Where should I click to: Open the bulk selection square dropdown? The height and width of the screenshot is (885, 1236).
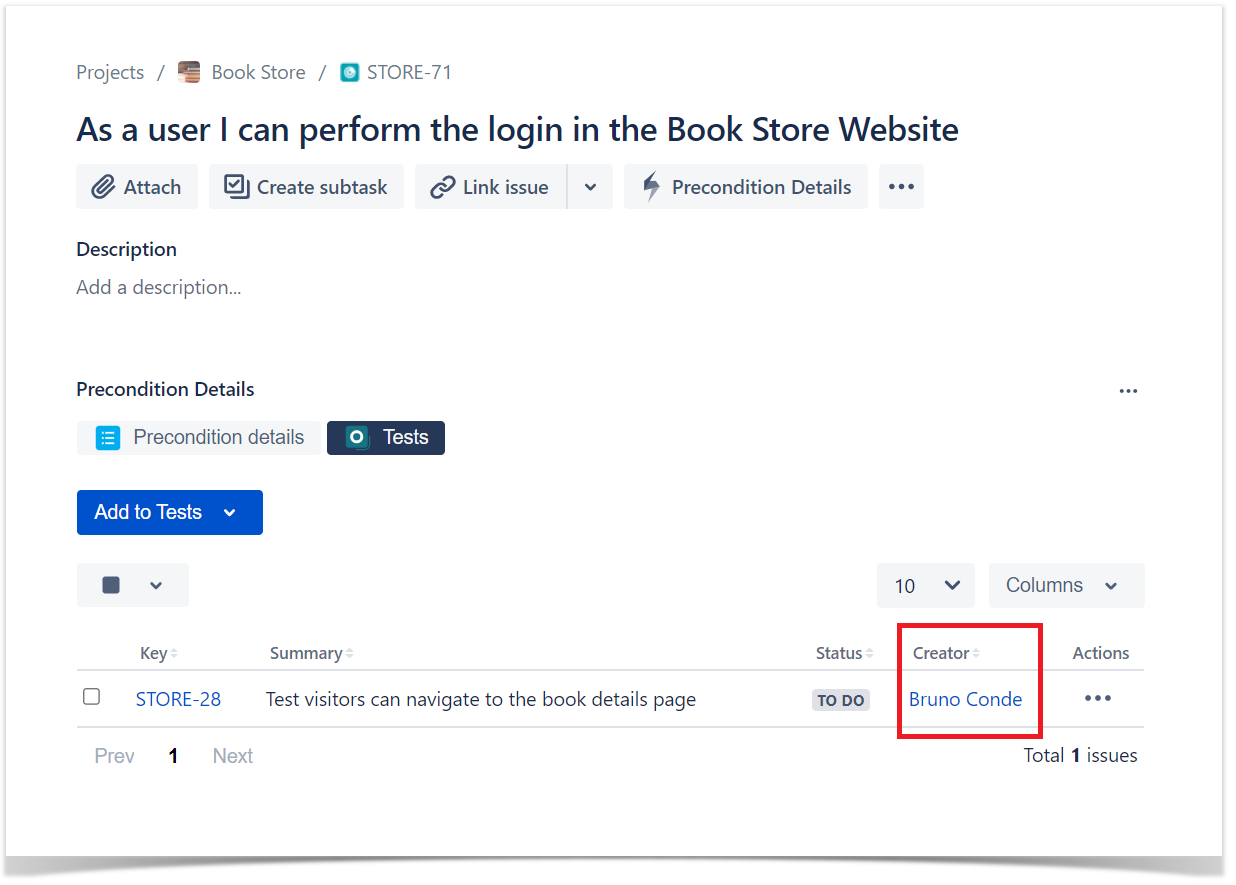[x=133, y=585]
